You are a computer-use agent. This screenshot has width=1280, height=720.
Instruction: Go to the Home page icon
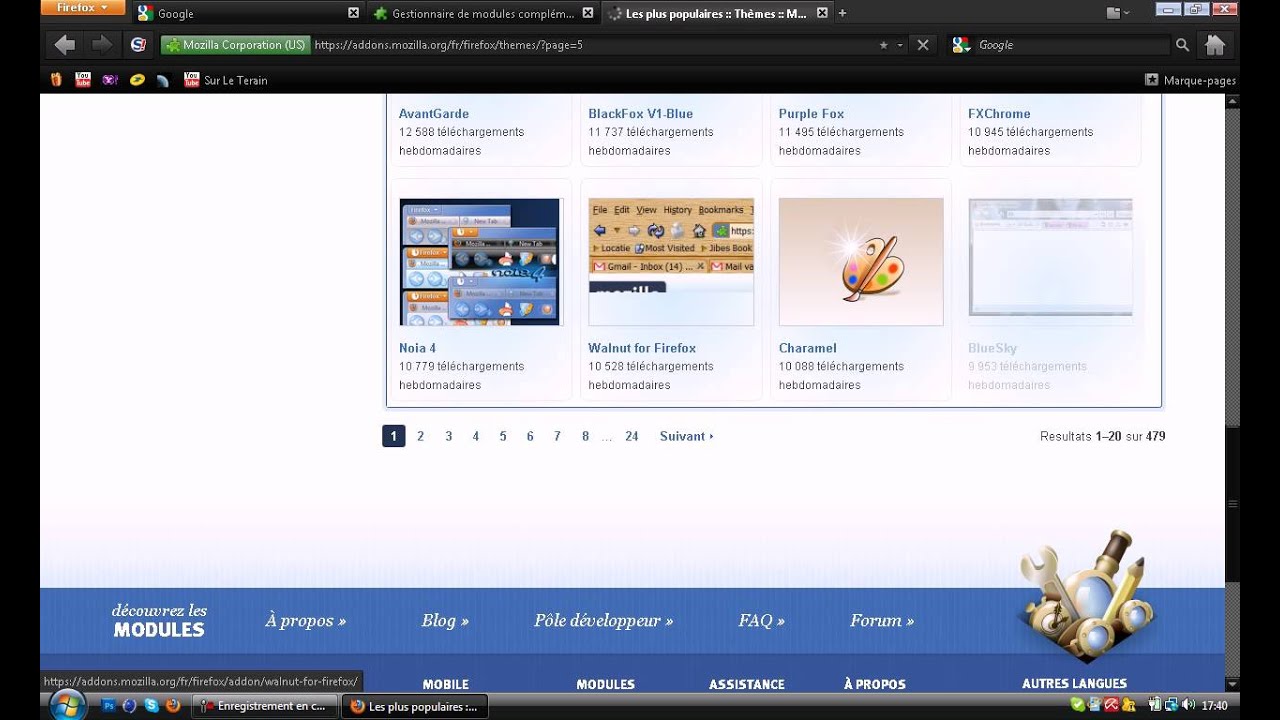pos(1215,45)
